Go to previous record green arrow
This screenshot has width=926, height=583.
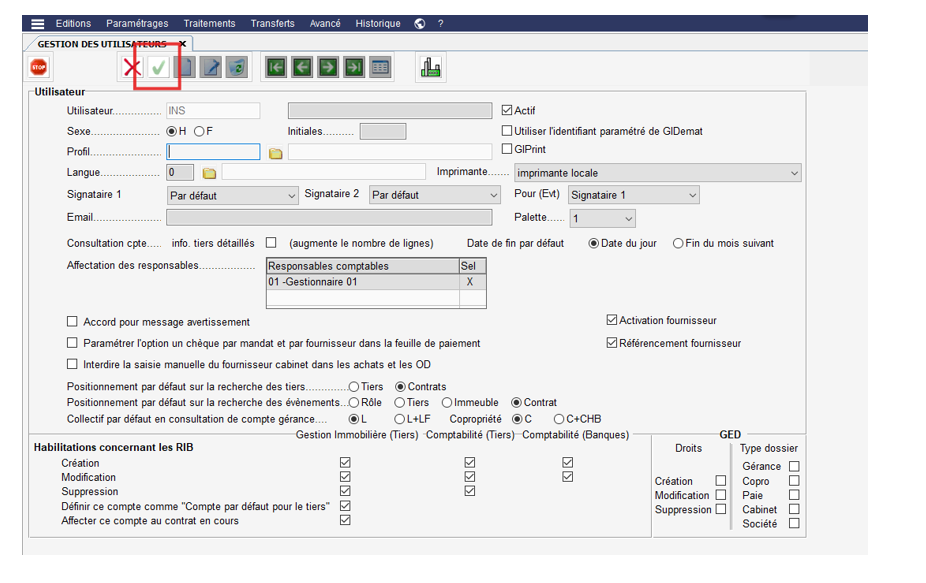tap(302, 67)
